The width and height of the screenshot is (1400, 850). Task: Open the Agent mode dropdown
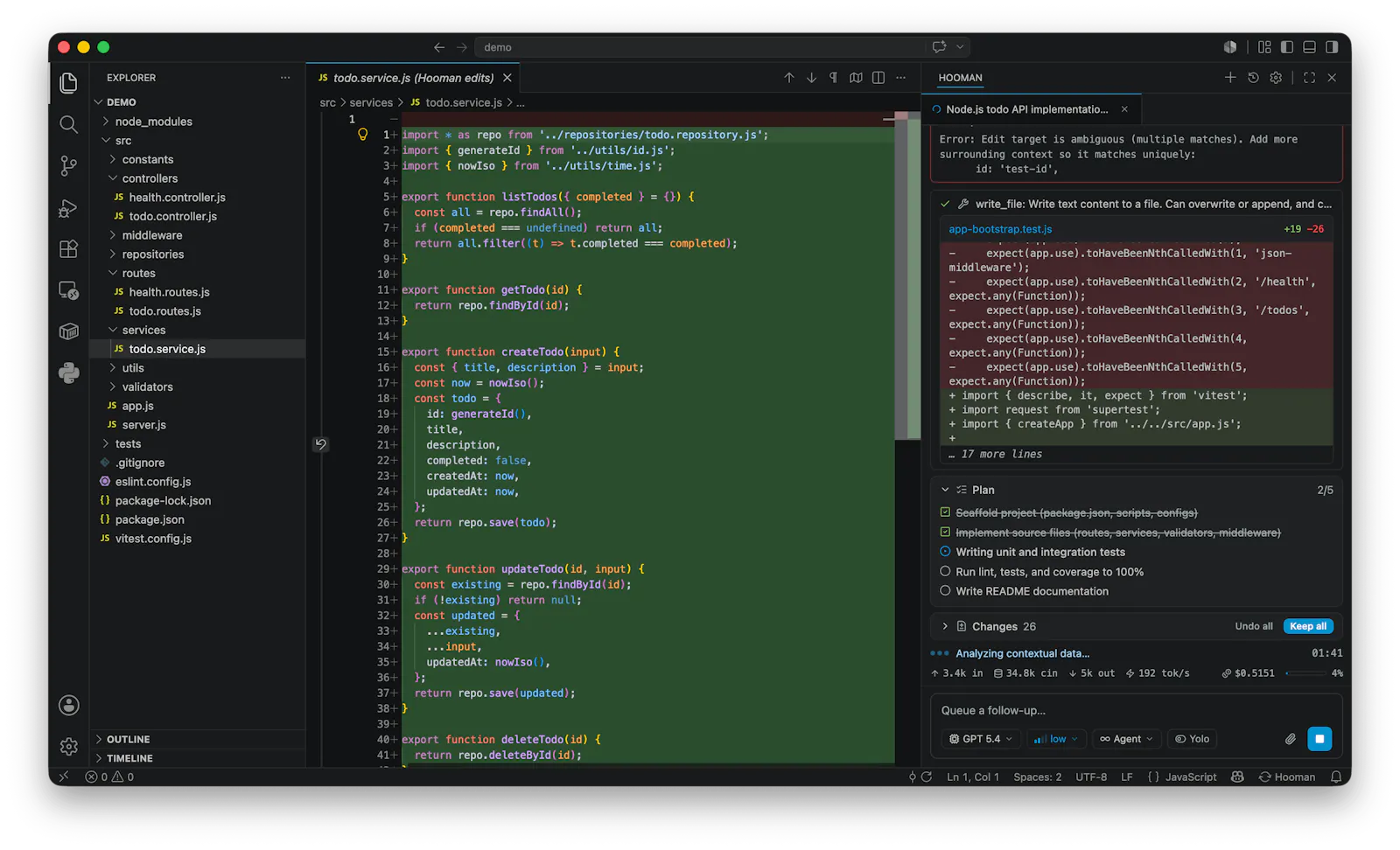(x=1127, y=739)
